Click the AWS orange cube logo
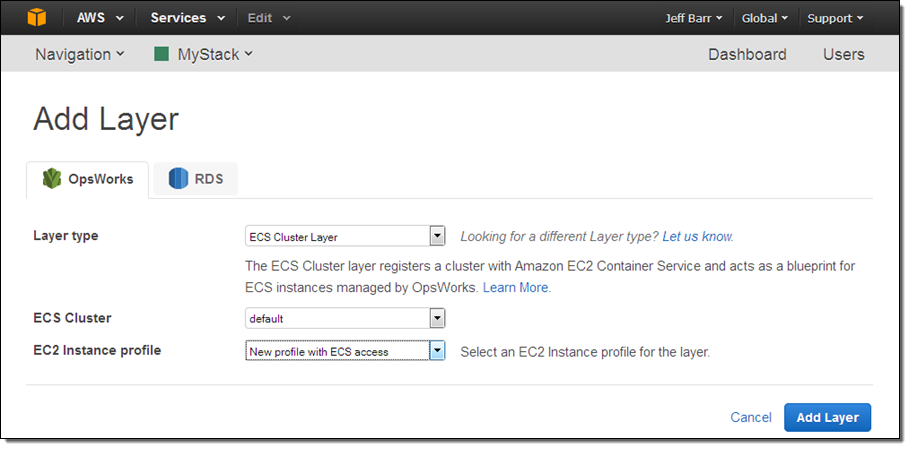Viewport: 910px width, 449px height. 36,18
